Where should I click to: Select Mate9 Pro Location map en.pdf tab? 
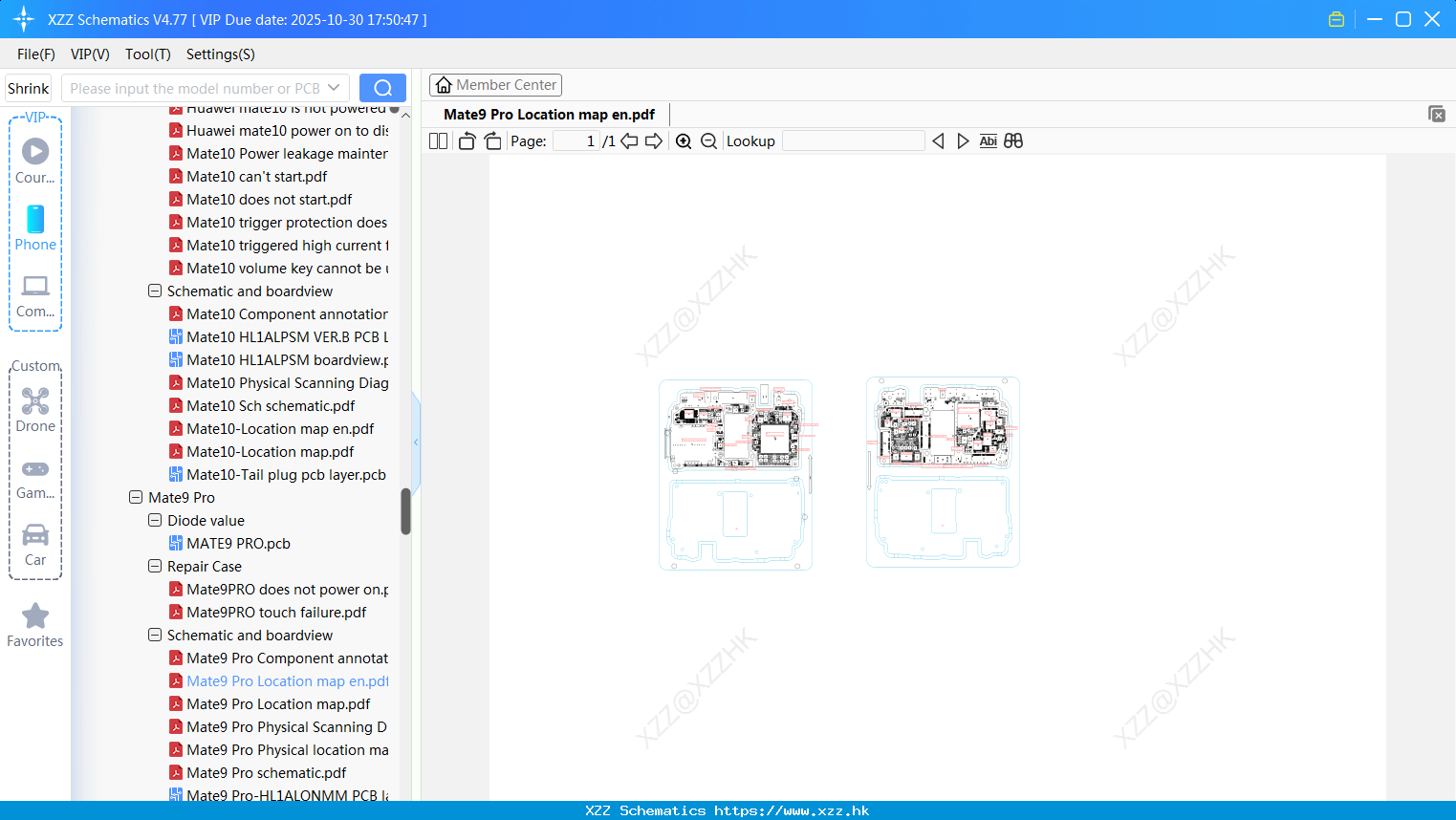pos(550,115)
